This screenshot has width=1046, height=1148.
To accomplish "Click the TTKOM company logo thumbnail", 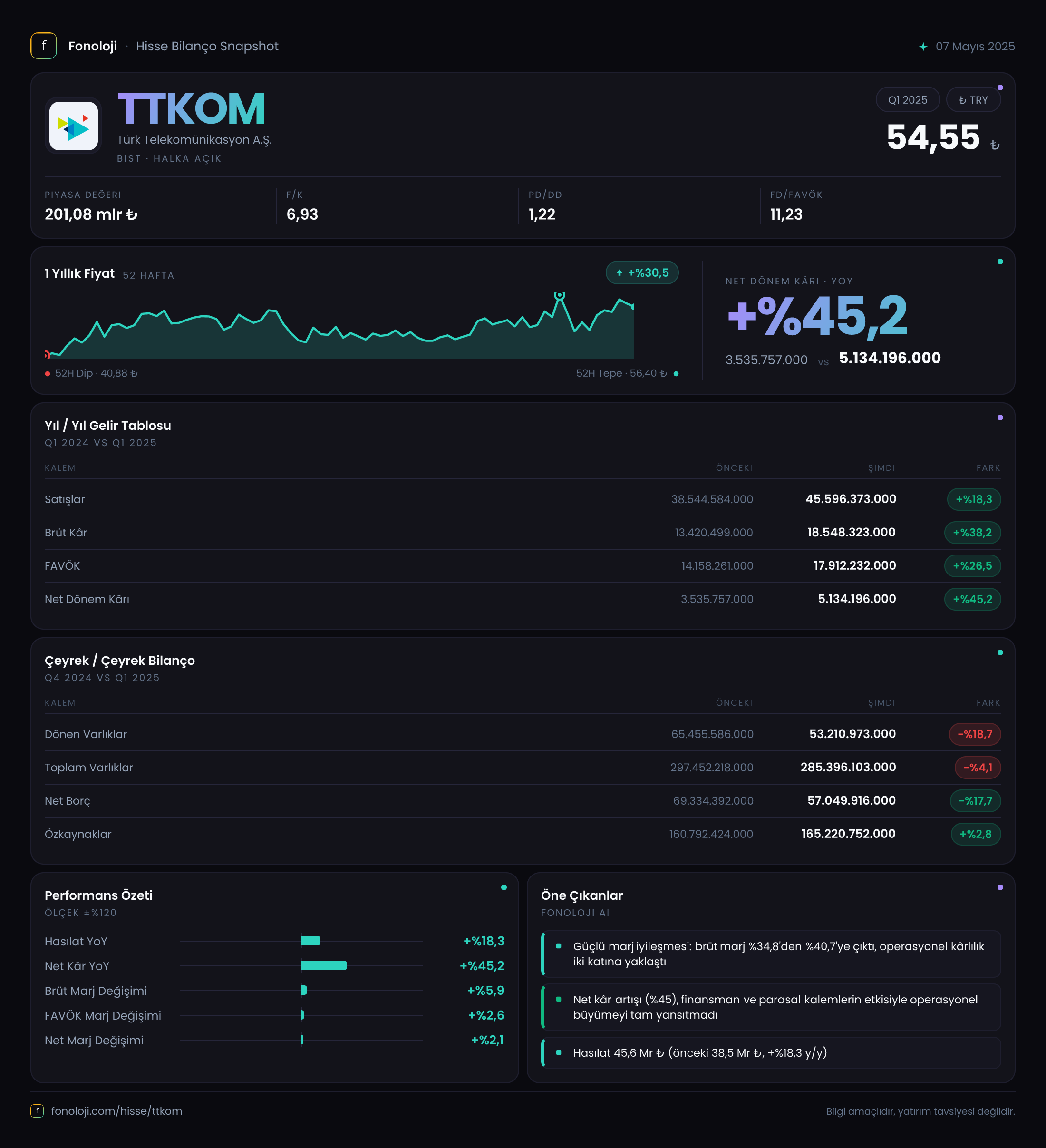I will click(x=73, y=126).
